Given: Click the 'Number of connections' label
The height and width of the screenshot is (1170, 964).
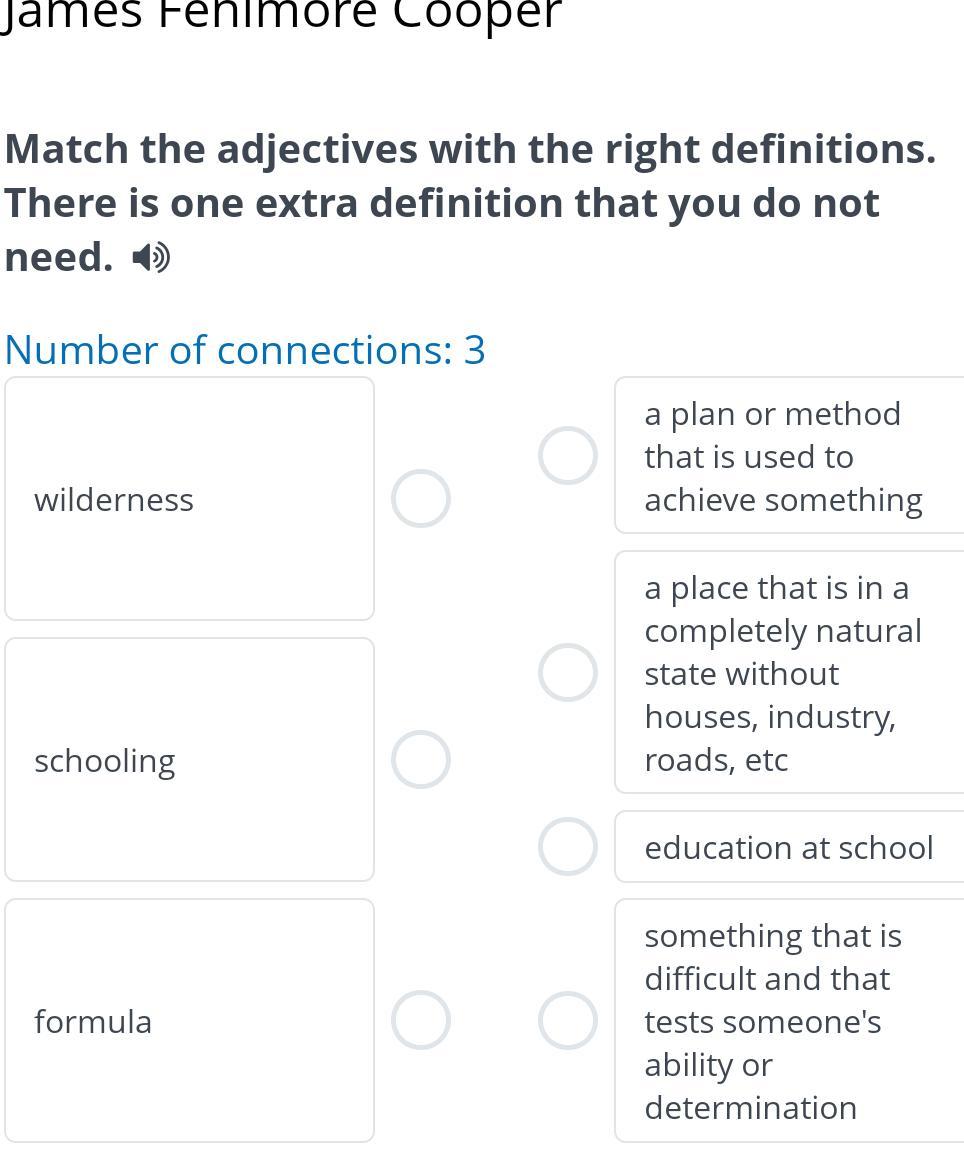Looking at the screenshot, I should coord(229,350).
